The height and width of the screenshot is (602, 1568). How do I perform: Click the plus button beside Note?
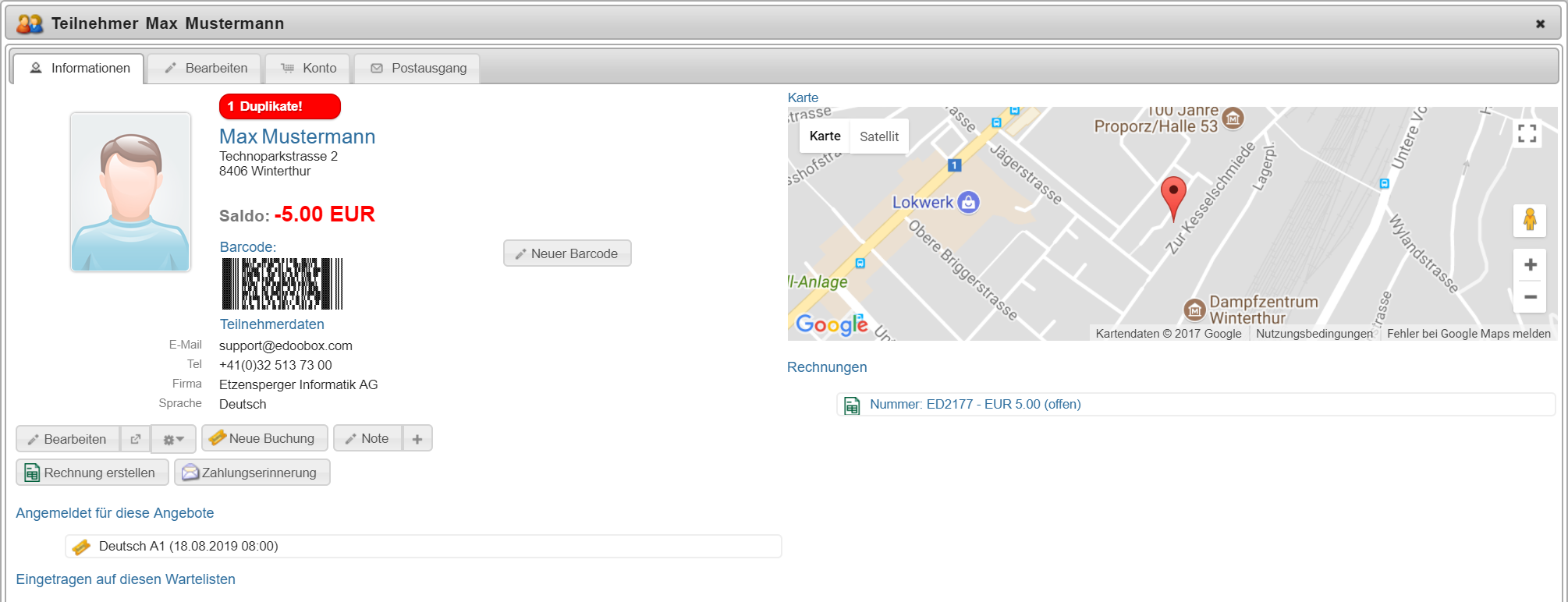(417, 439)
